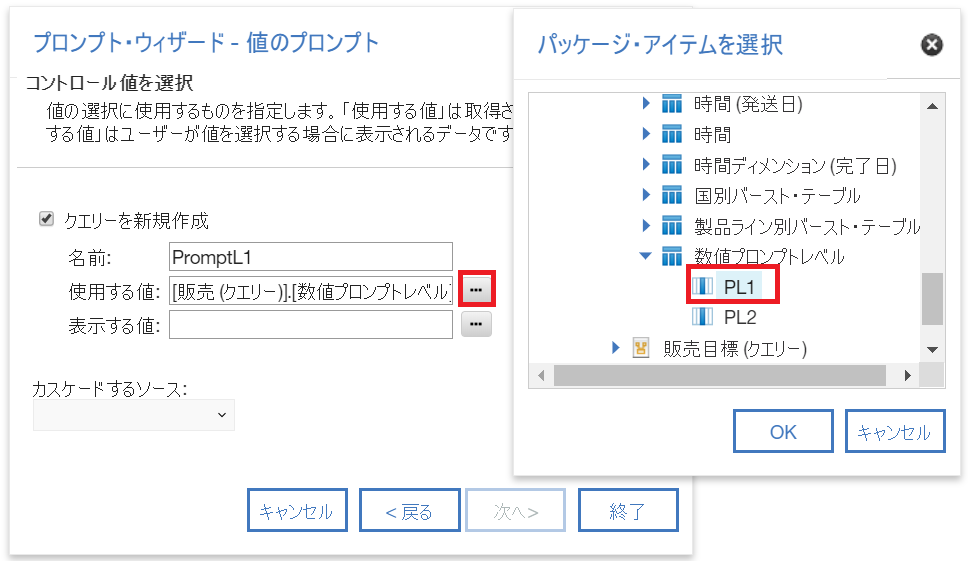Click the 名前 input field containing PromptL1
Image resolution: width=968 pixels, height=561 pixels.
[x=311, y=257]
